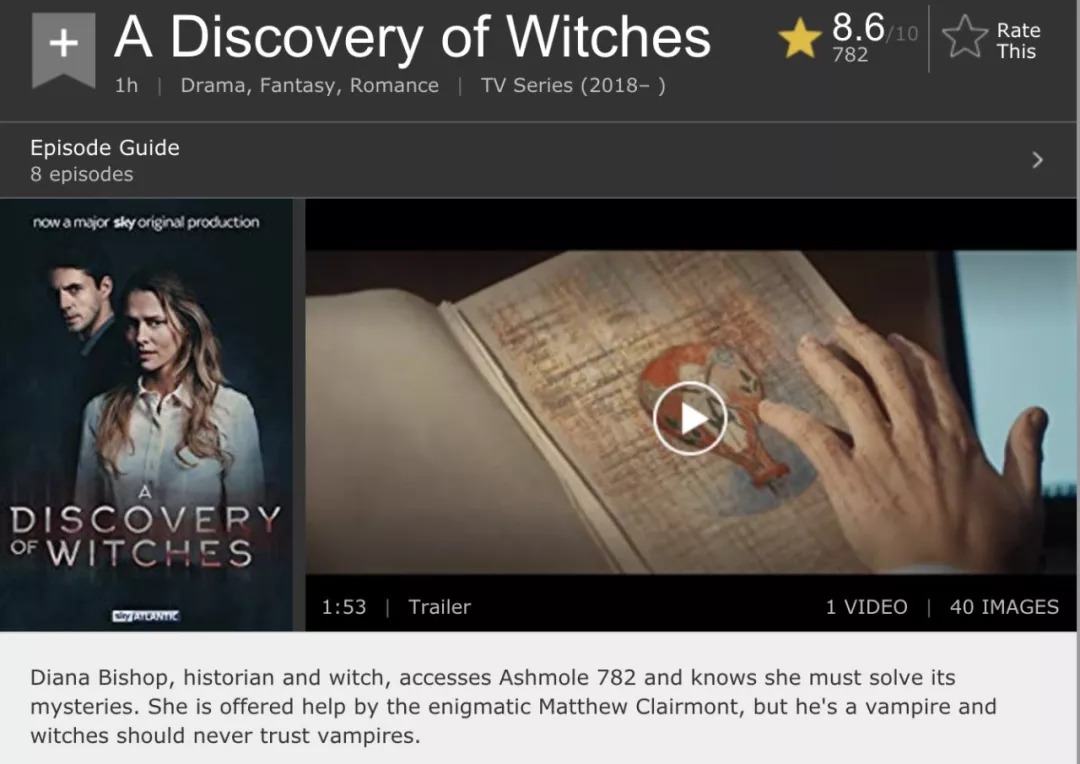The height and width of the screenshot is (764, 1080).
Task: Click the Trailer label under video
Action: [439, 607]
